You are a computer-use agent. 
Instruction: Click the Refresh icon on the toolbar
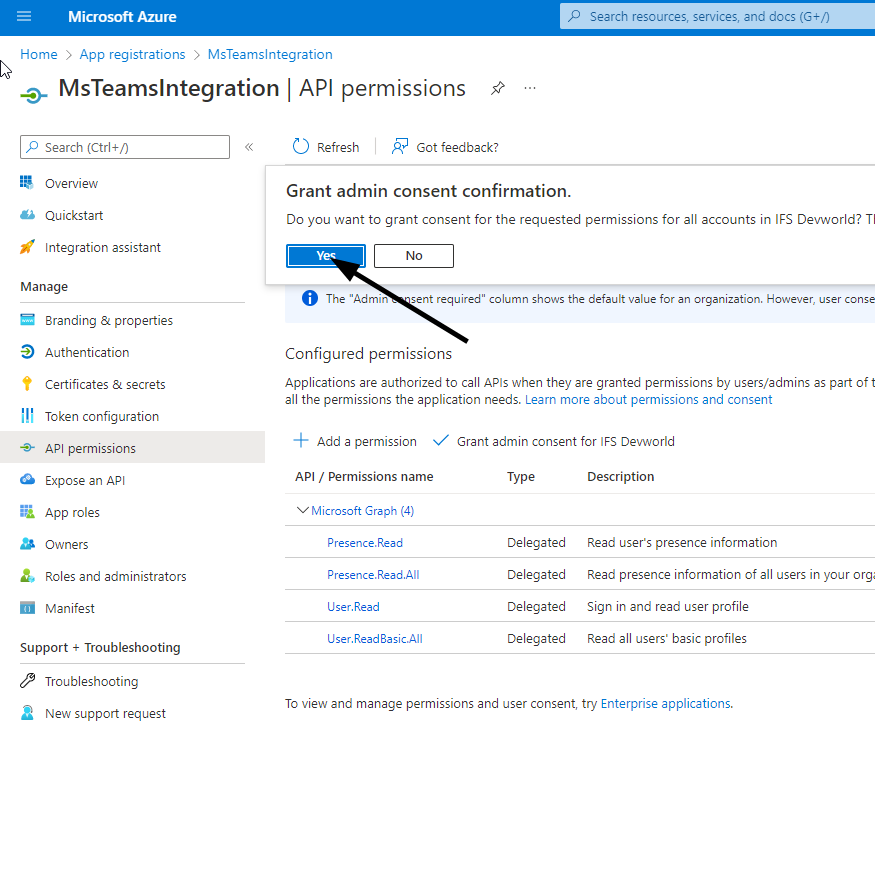tap(300, 146)
